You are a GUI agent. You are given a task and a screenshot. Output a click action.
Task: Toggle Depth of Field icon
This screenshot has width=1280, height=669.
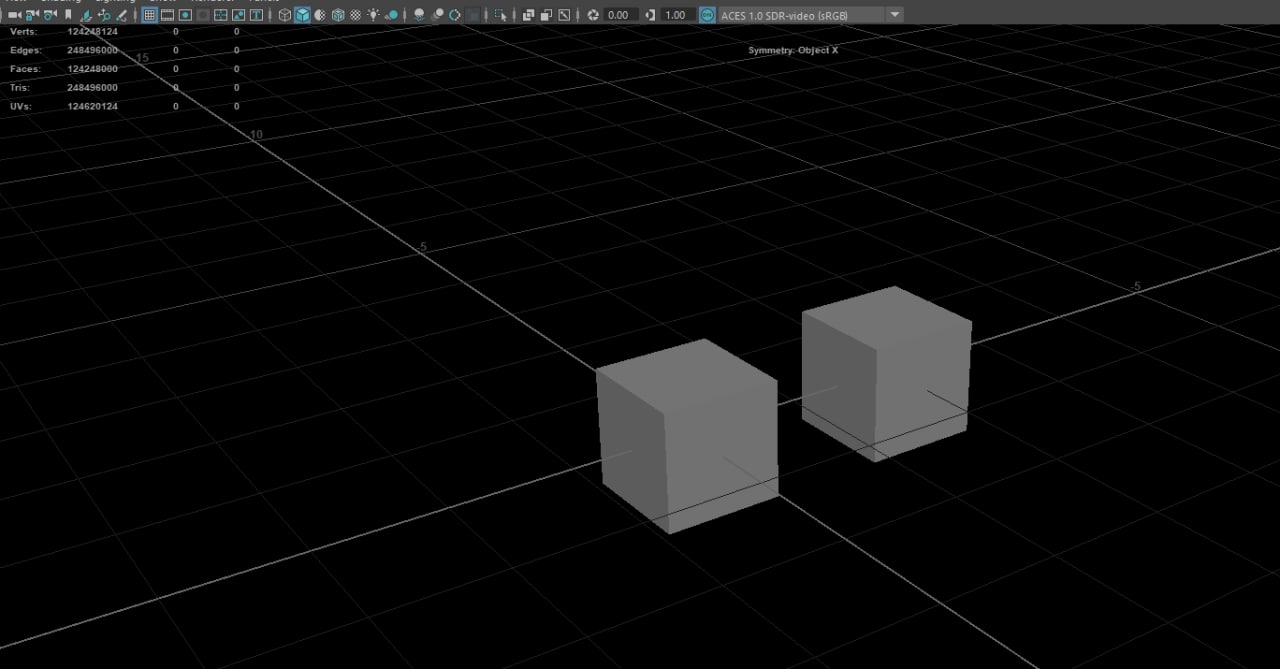(473, 15)
